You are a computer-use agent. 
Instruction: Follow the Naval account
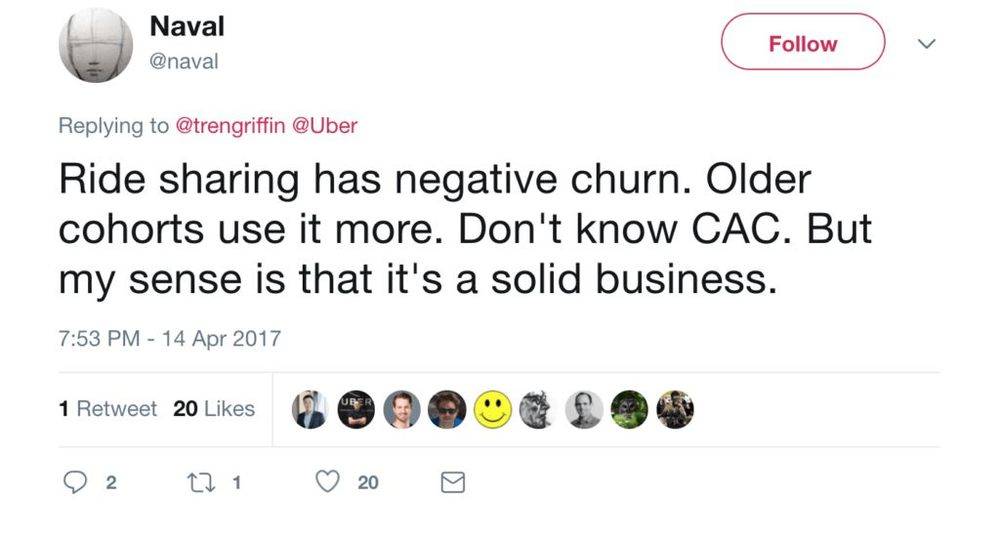click(x=803, y=42)
